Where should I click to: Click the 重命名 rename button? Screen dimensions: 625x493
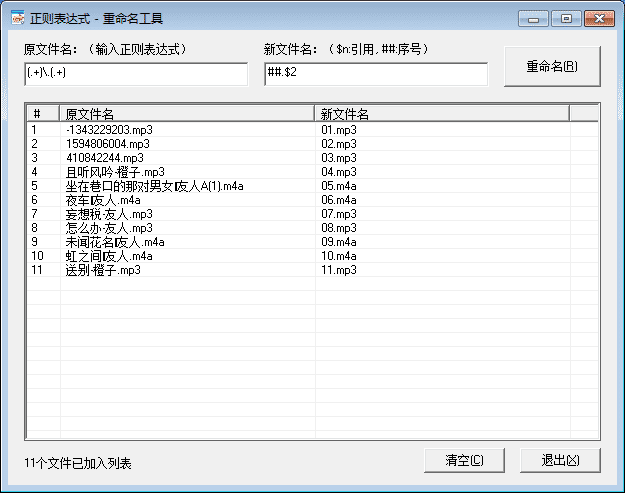(552, 67)
